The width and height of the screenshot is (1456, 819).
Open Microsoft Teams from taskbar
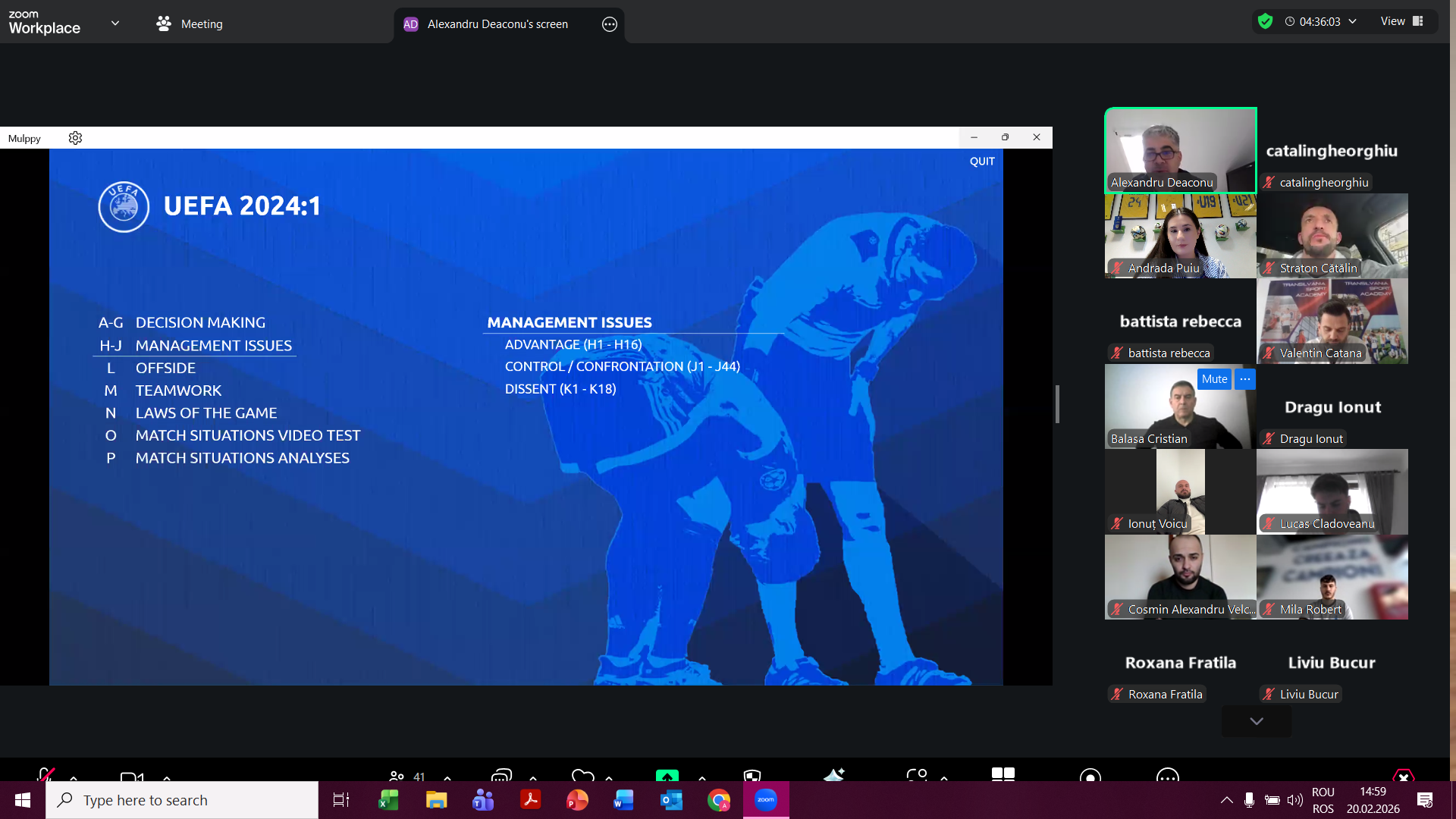click(x=483, y=800)
